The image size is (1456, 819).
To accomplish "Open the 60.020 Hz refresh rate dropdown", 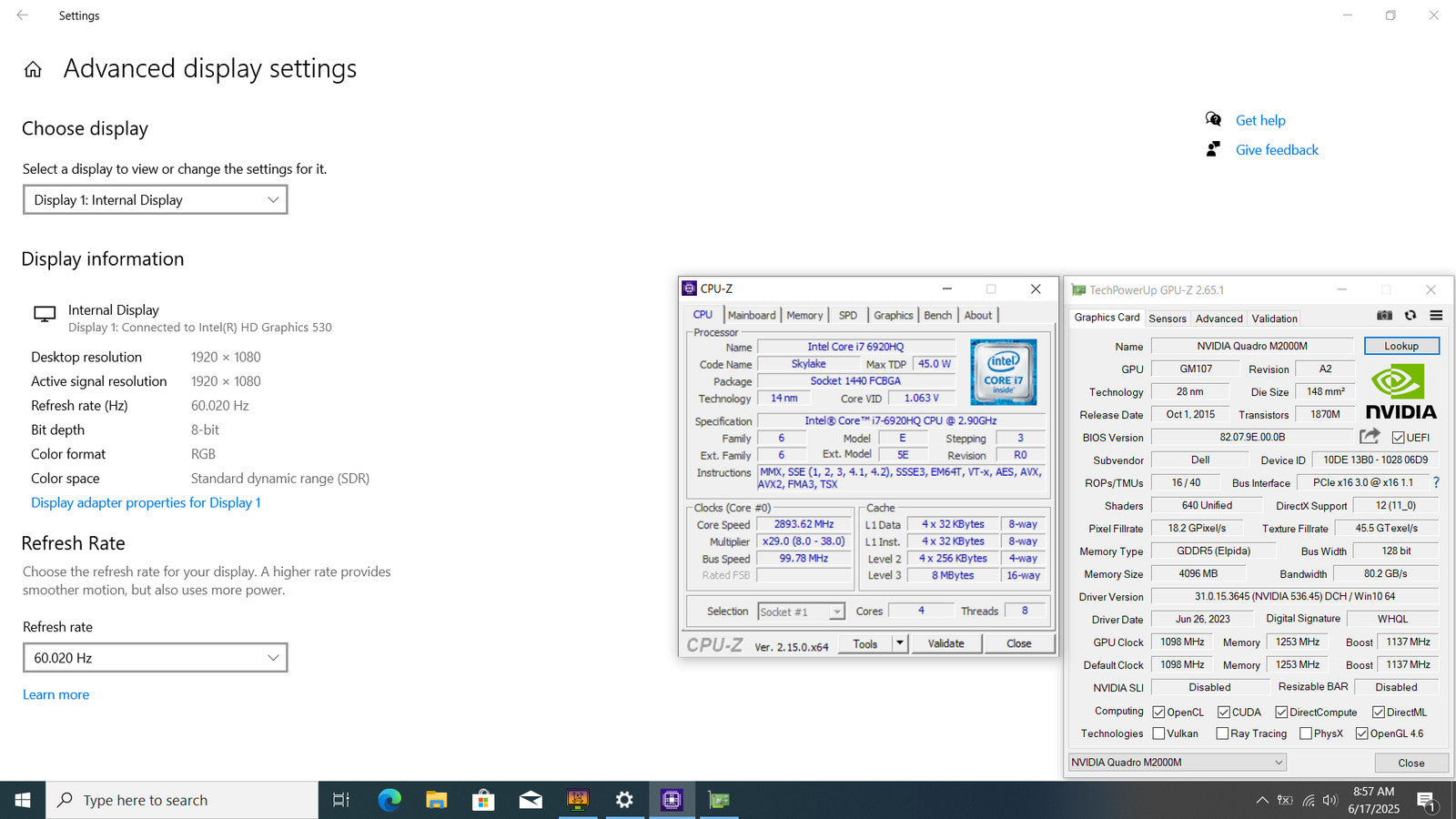I will coord(156,658).
